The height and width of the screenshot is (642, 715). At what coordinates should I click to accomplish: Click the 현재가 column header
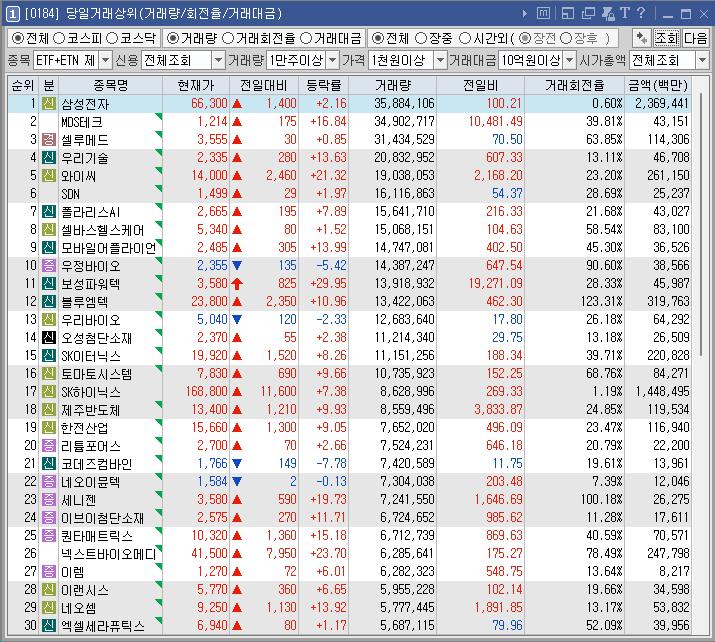tap(196, 85)
